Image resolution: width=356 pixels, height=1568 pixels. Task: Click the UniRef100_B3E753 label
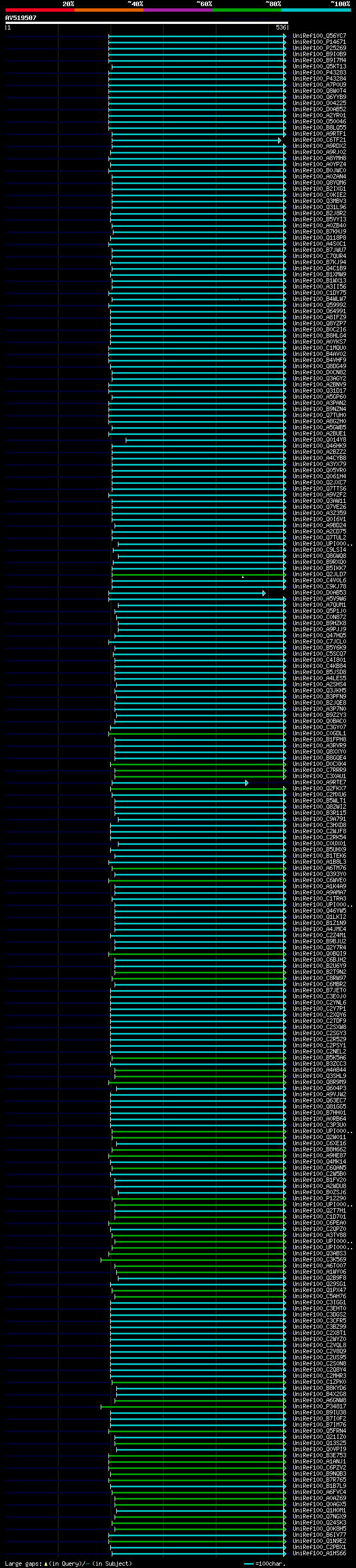pos(319,1455)
